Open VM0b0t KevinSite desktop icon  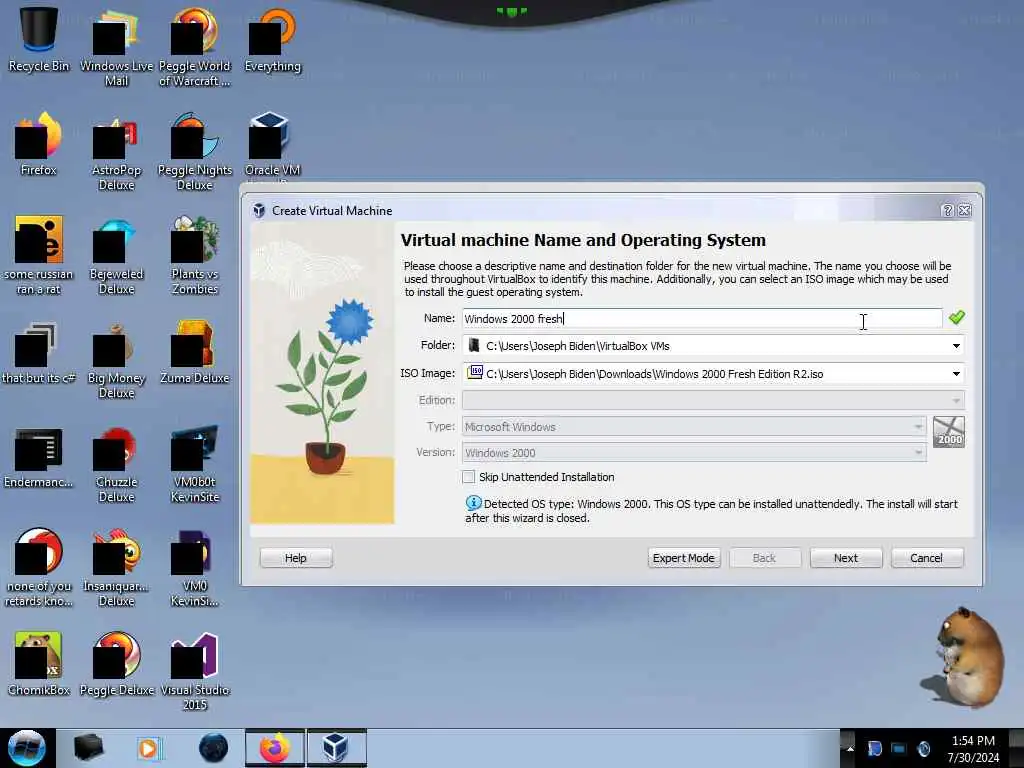tap(195, 464)
